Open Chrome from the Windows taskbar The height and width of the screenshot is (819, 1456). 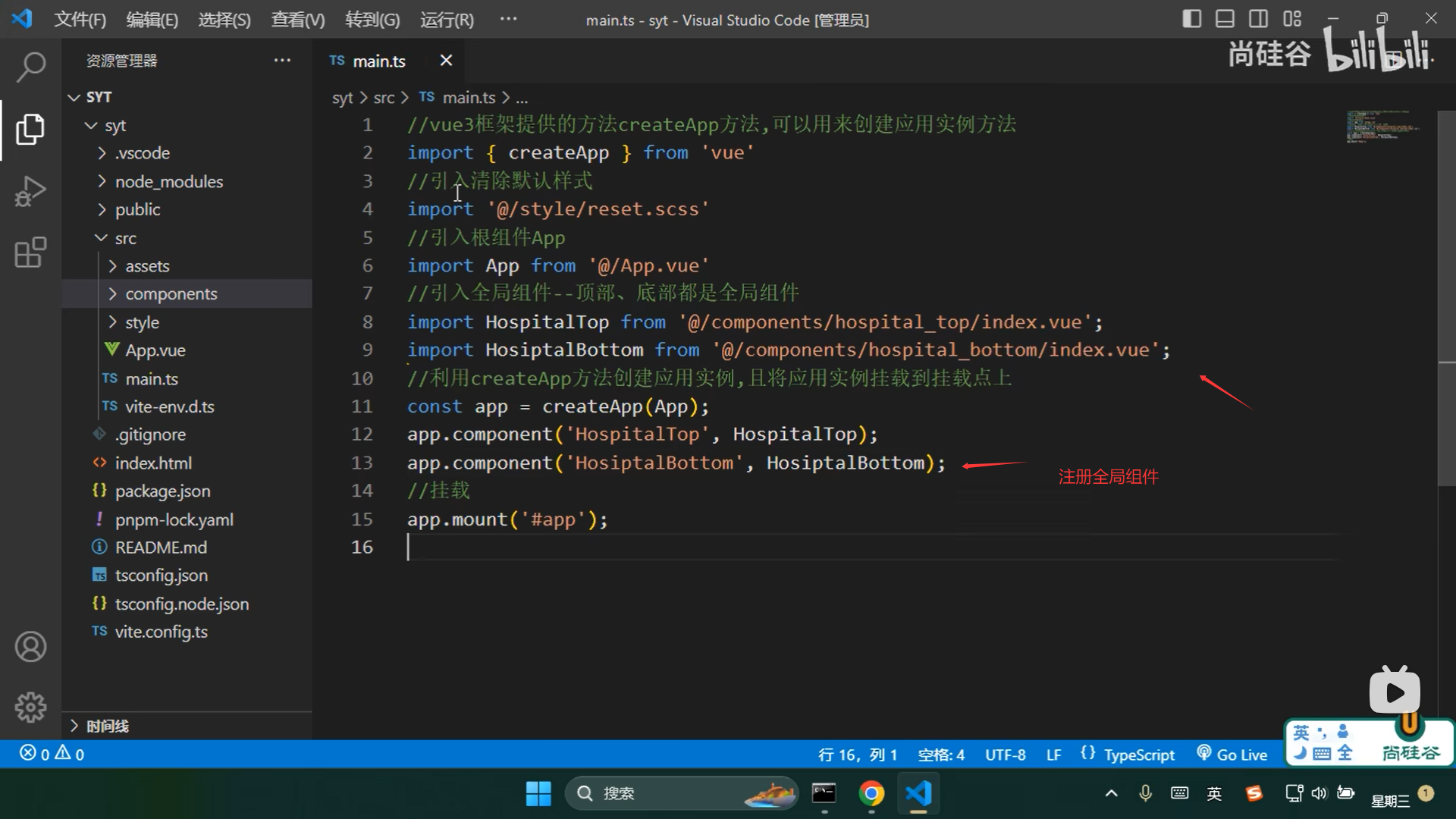[871, 794]
